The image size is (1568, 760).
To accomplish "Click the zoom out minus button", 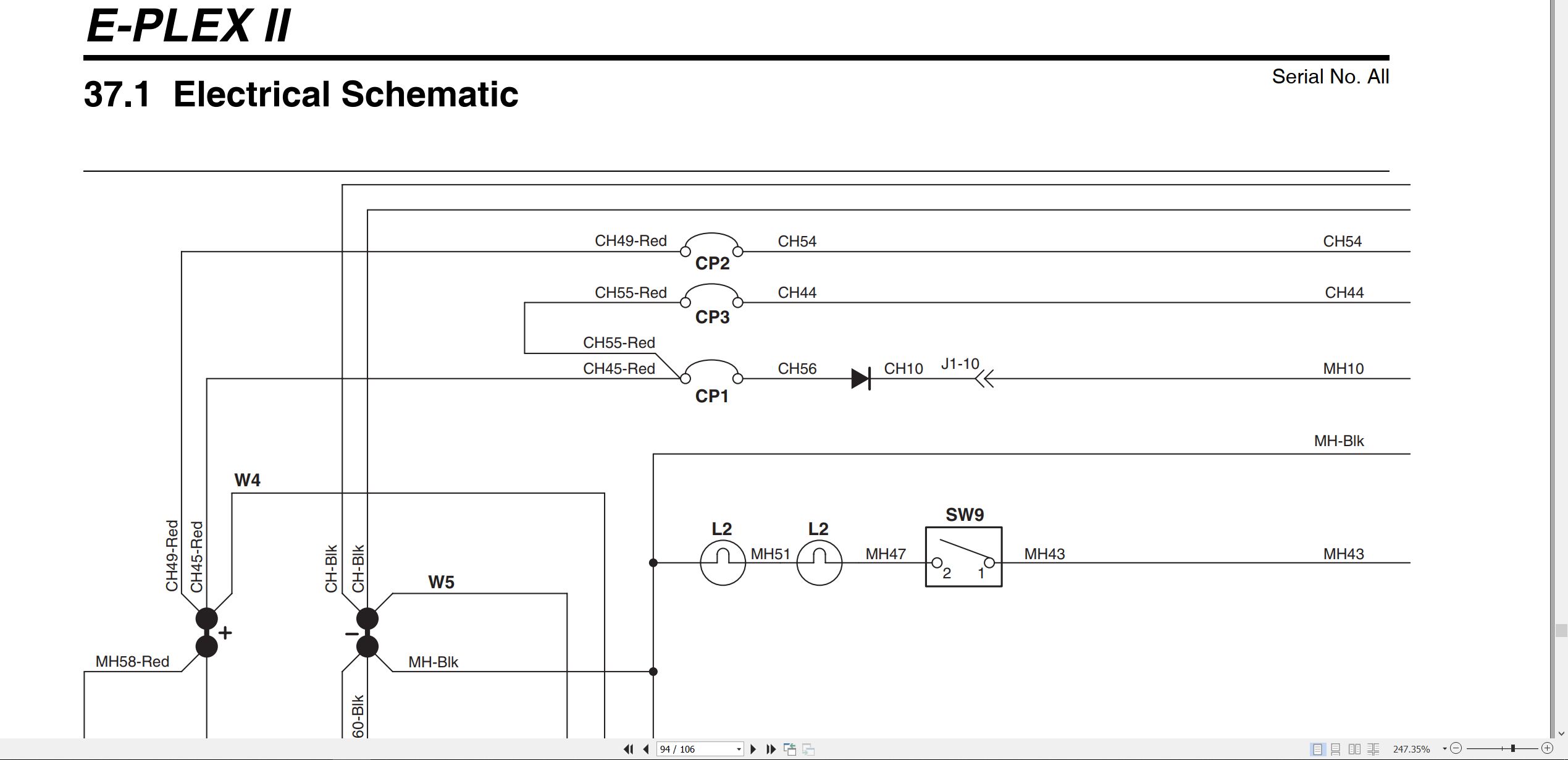I will pos(1456,748).
